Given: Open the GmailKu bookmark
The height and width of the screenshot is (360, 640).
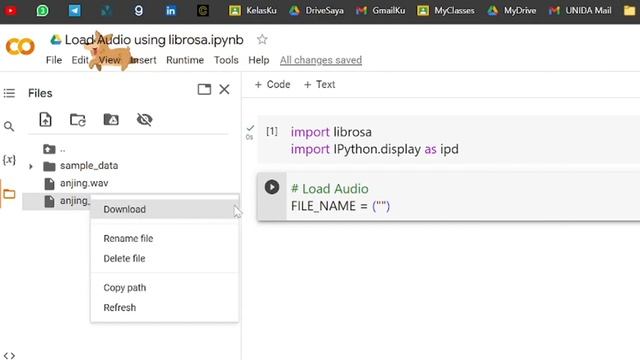Looking at the screenshot, I should (x=380, y=10).
